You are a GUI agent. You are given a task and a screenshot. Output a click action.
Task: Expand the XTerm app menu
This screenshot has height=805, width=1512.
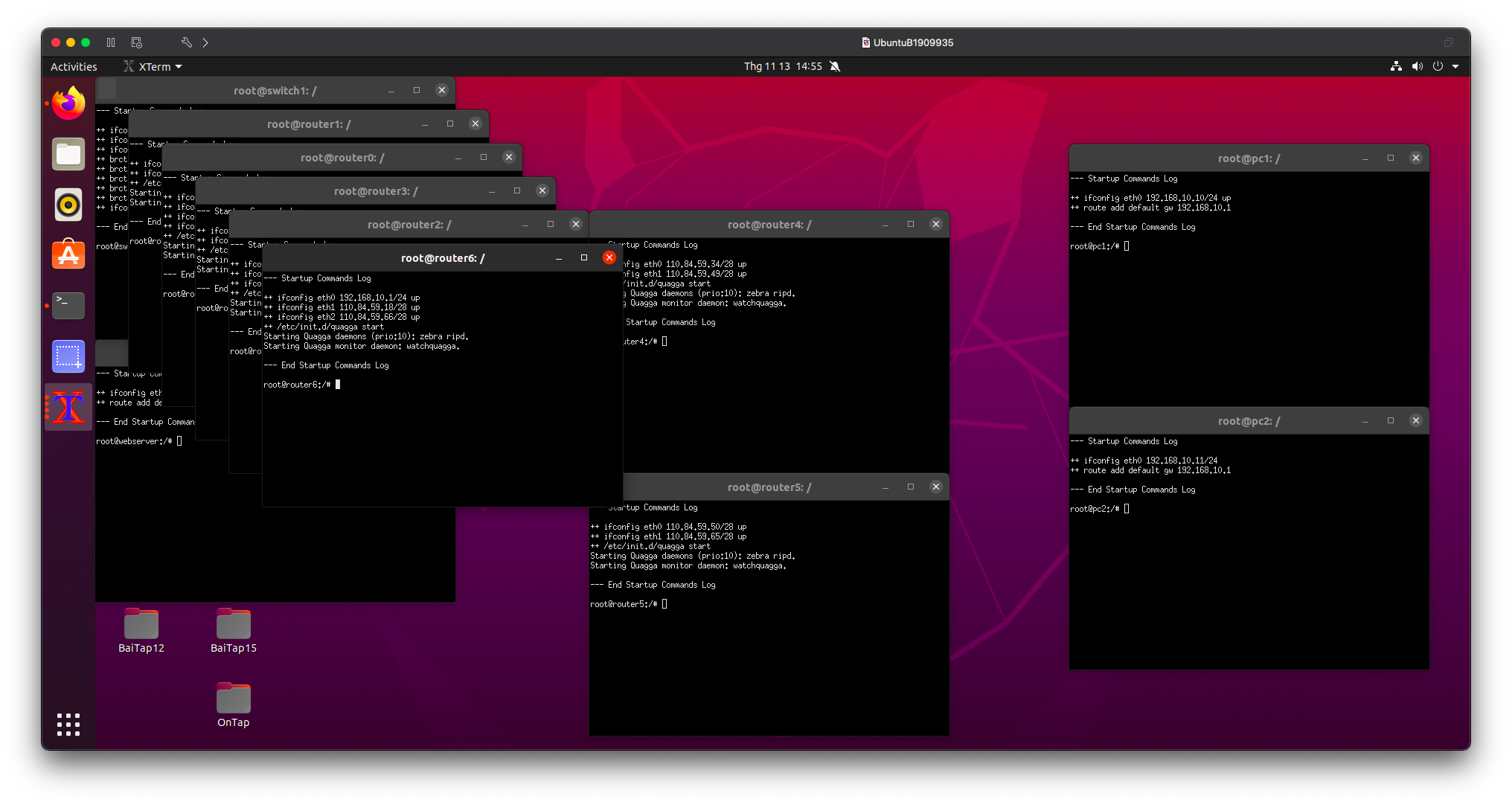pos(153,67)
